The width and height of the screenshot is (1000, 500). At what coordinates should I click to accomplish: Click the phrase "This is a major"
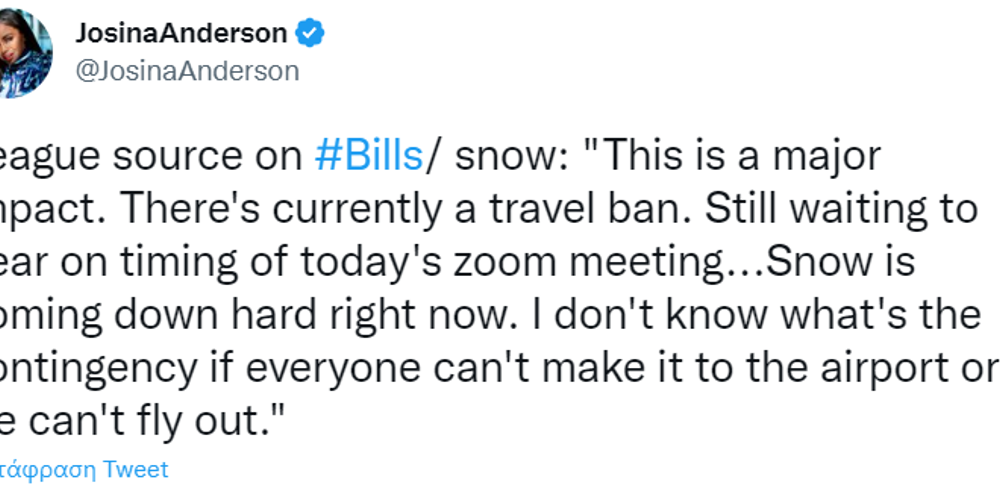[740, 156]
